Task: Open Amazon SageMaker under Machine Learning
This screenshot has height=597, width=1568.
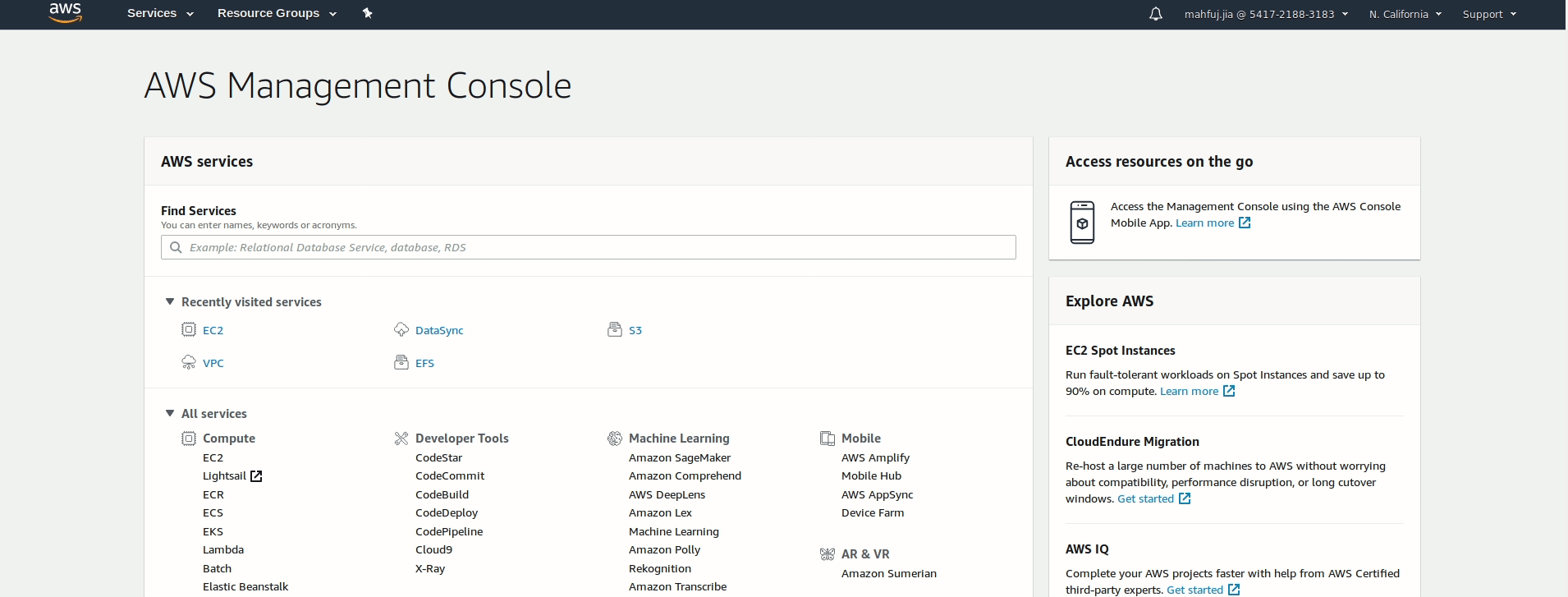Action: [680, 457]
